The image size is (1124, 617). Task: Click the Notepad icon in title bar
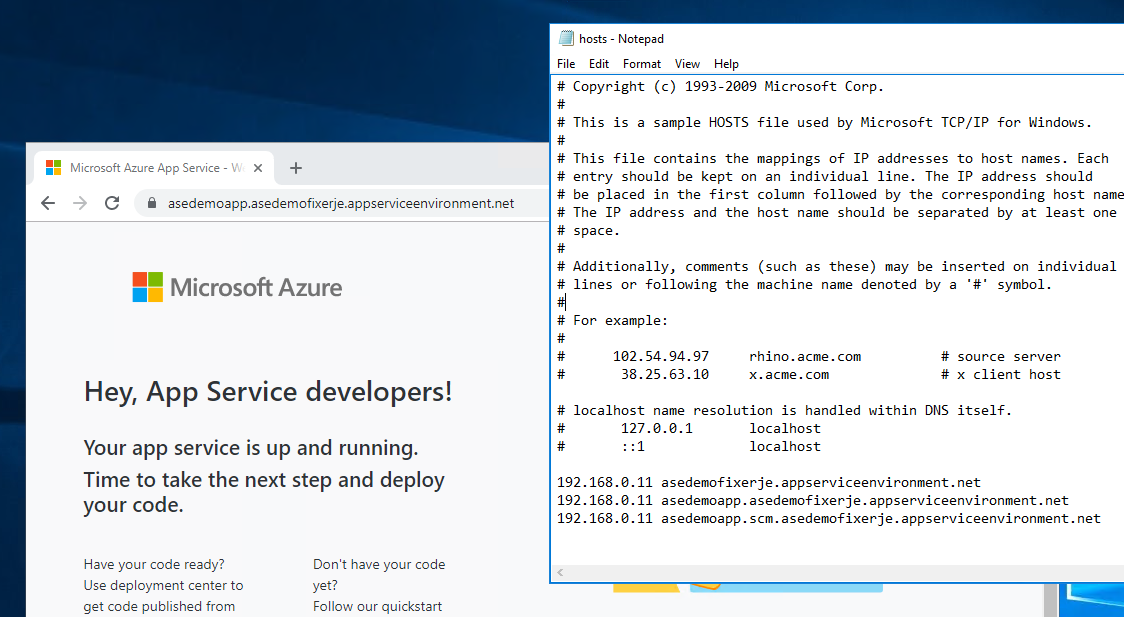point(566,39)
